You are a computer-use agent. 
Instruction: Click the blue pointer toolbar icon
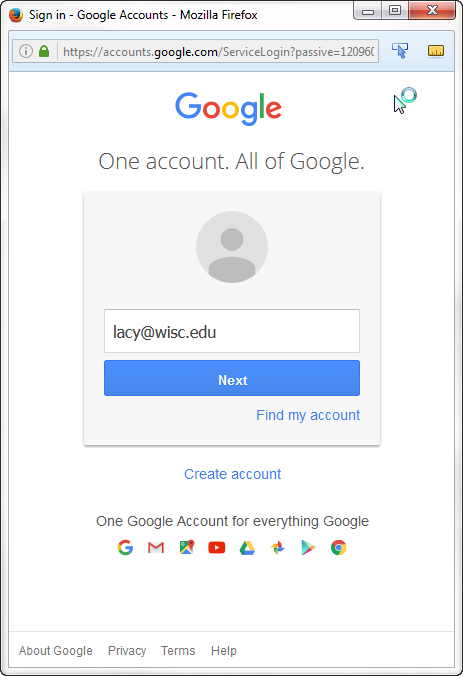coord(400,51)
